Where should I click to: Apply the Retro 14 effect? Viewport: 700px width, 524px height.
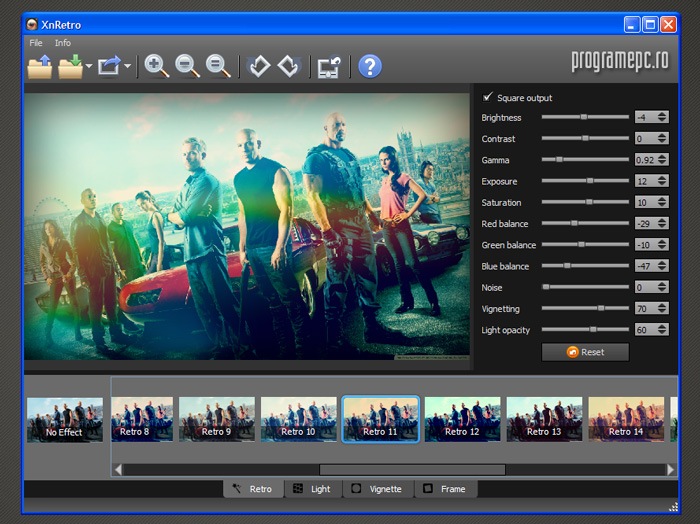point(626,420)
